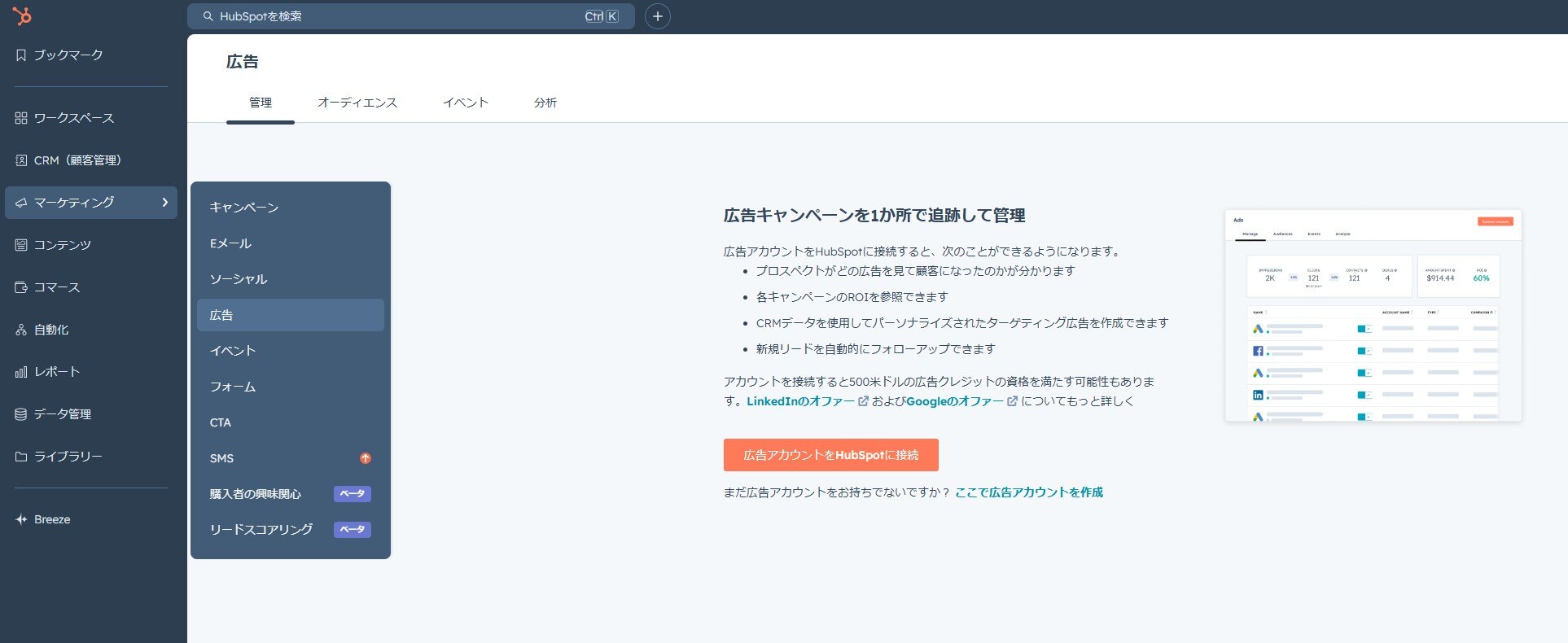Open レポート in the sidebar

91,372
